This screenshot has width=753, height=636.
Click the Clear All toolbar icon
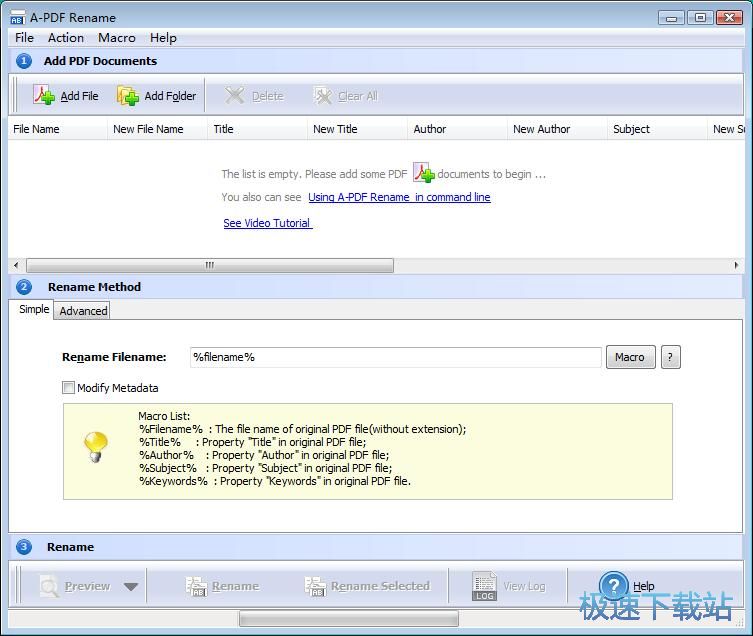click(322, 96)
